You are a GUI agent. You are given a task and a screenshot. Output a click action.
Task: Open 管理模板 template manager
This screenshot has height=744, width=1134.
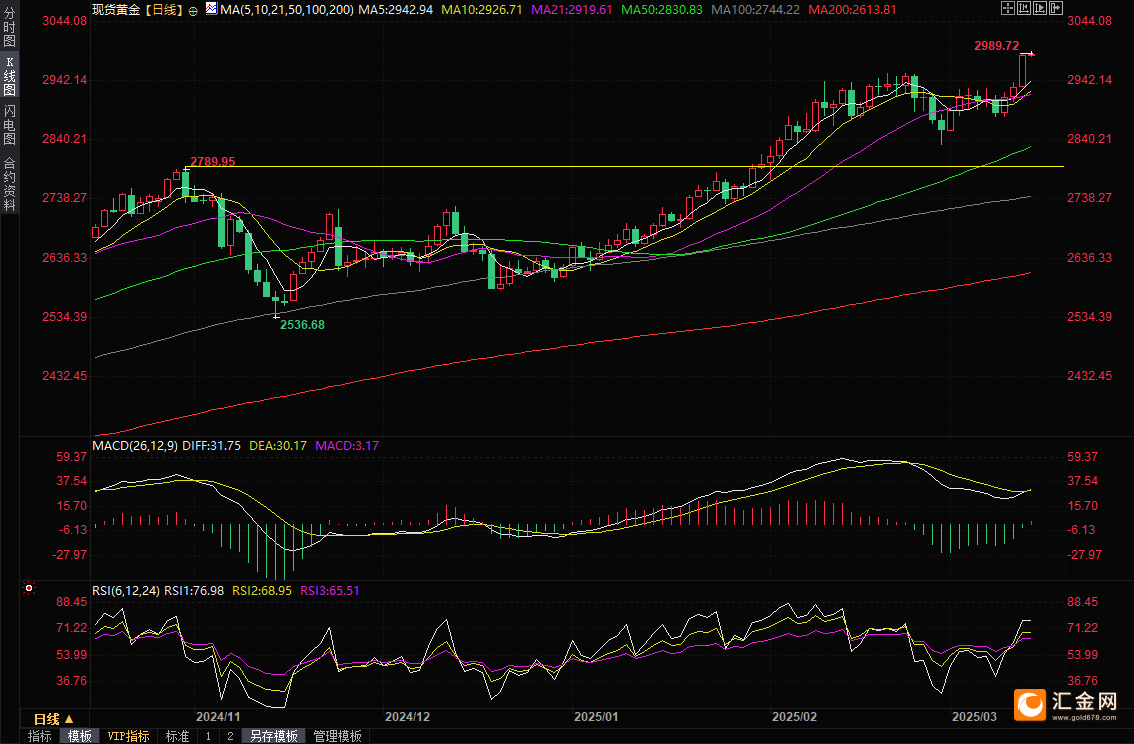338,736
